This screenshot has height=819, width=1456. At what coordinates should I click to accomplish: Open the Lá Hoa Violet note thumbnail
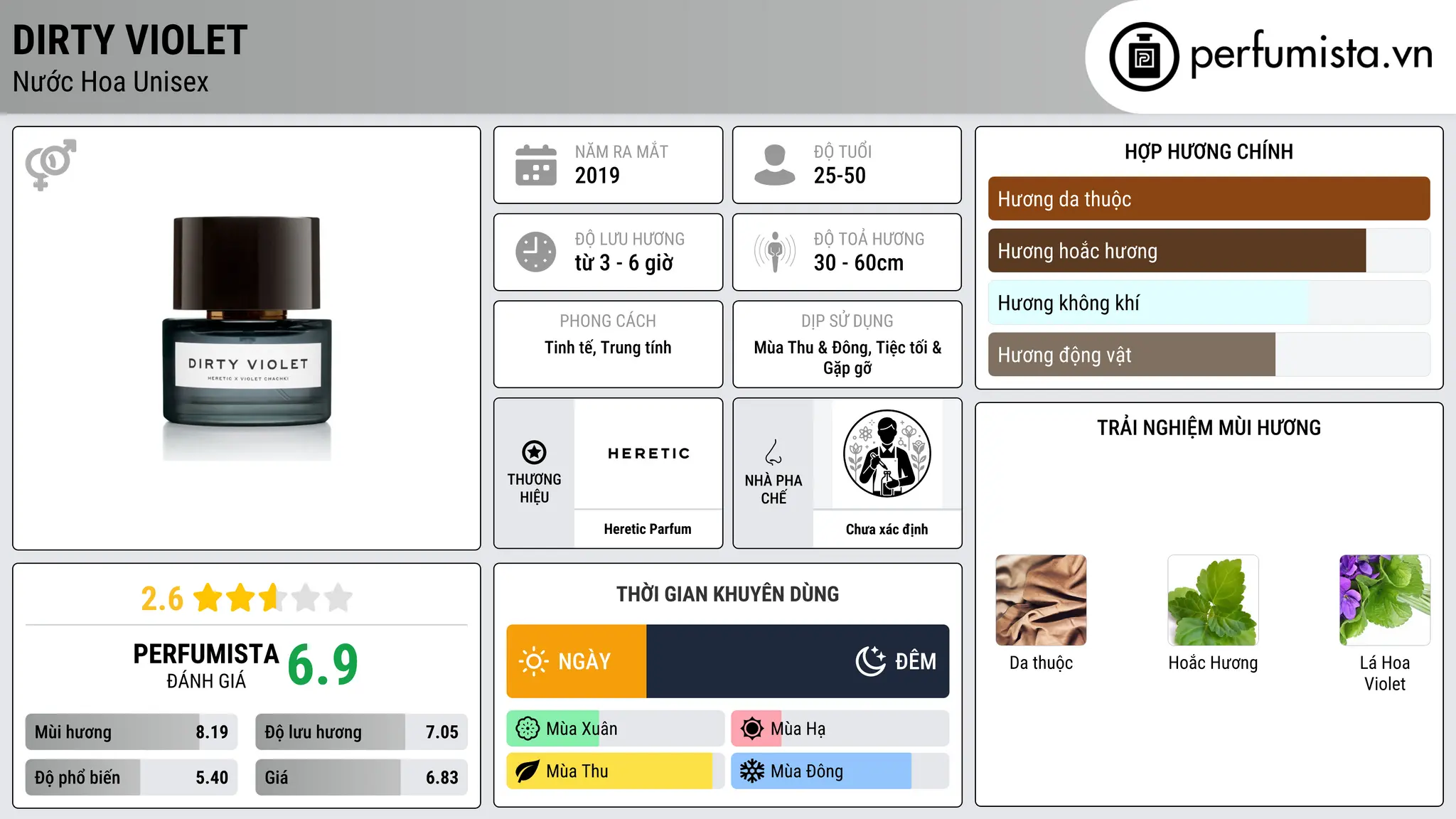tap(1385, 600)
